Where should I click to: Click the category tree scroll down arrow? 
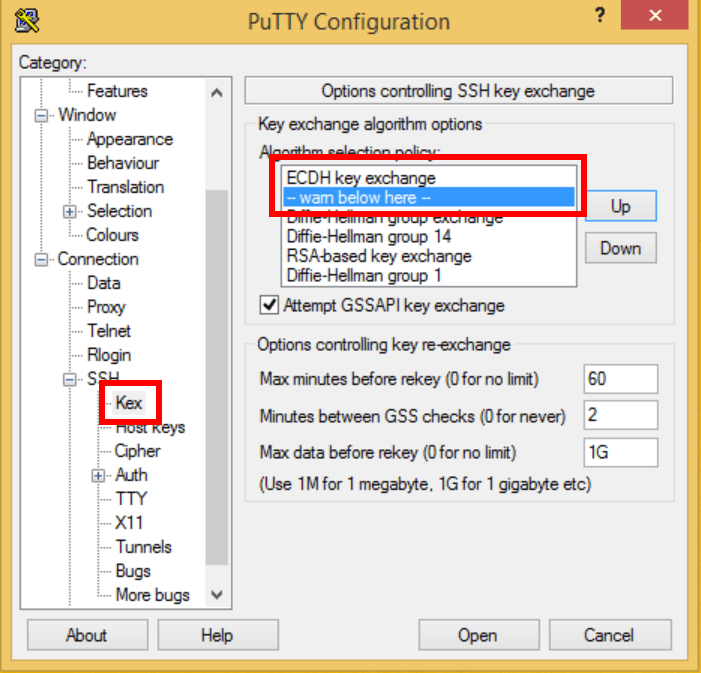tap(217, 595)
